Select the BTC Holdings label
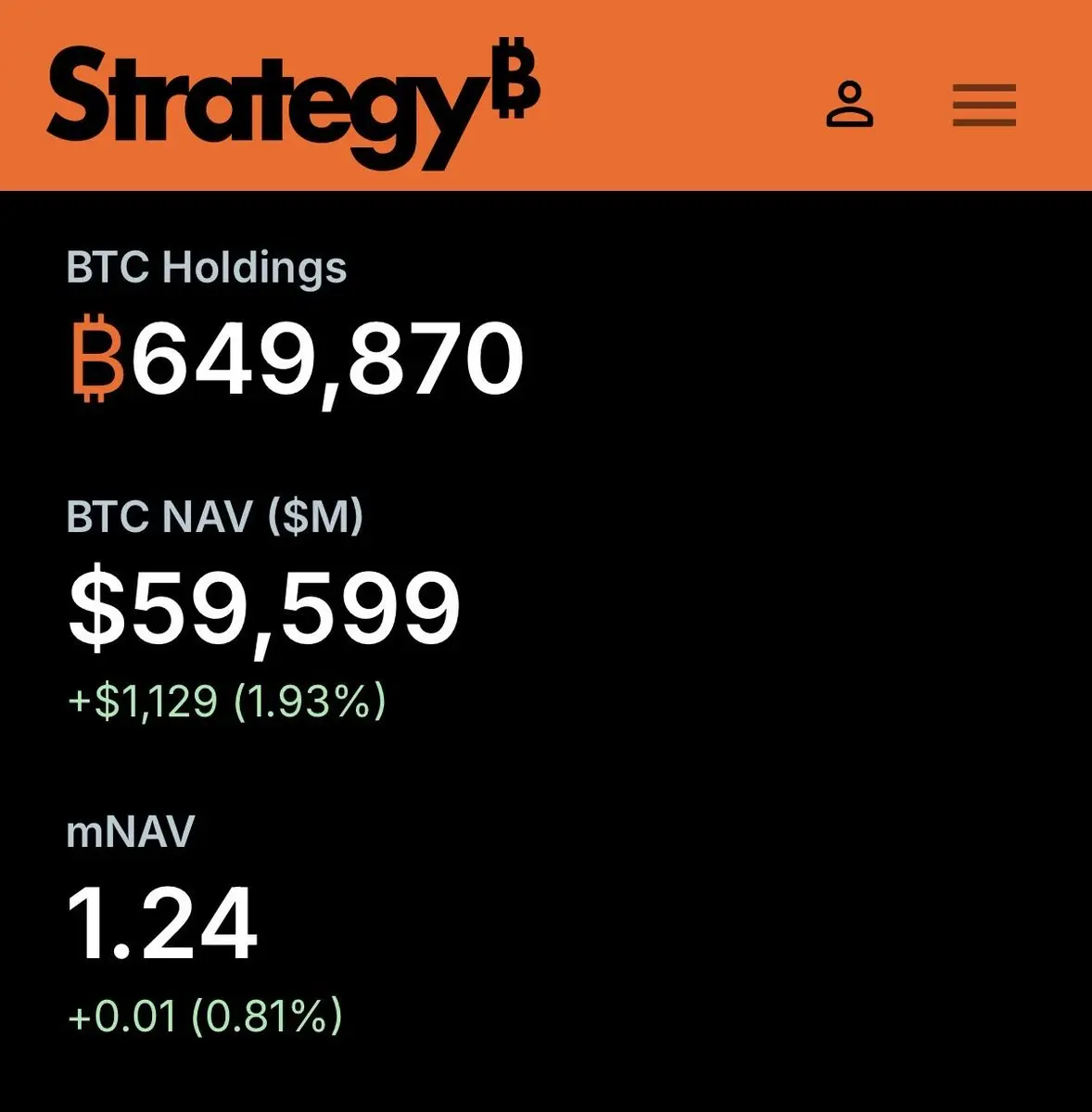 [206, 268]
